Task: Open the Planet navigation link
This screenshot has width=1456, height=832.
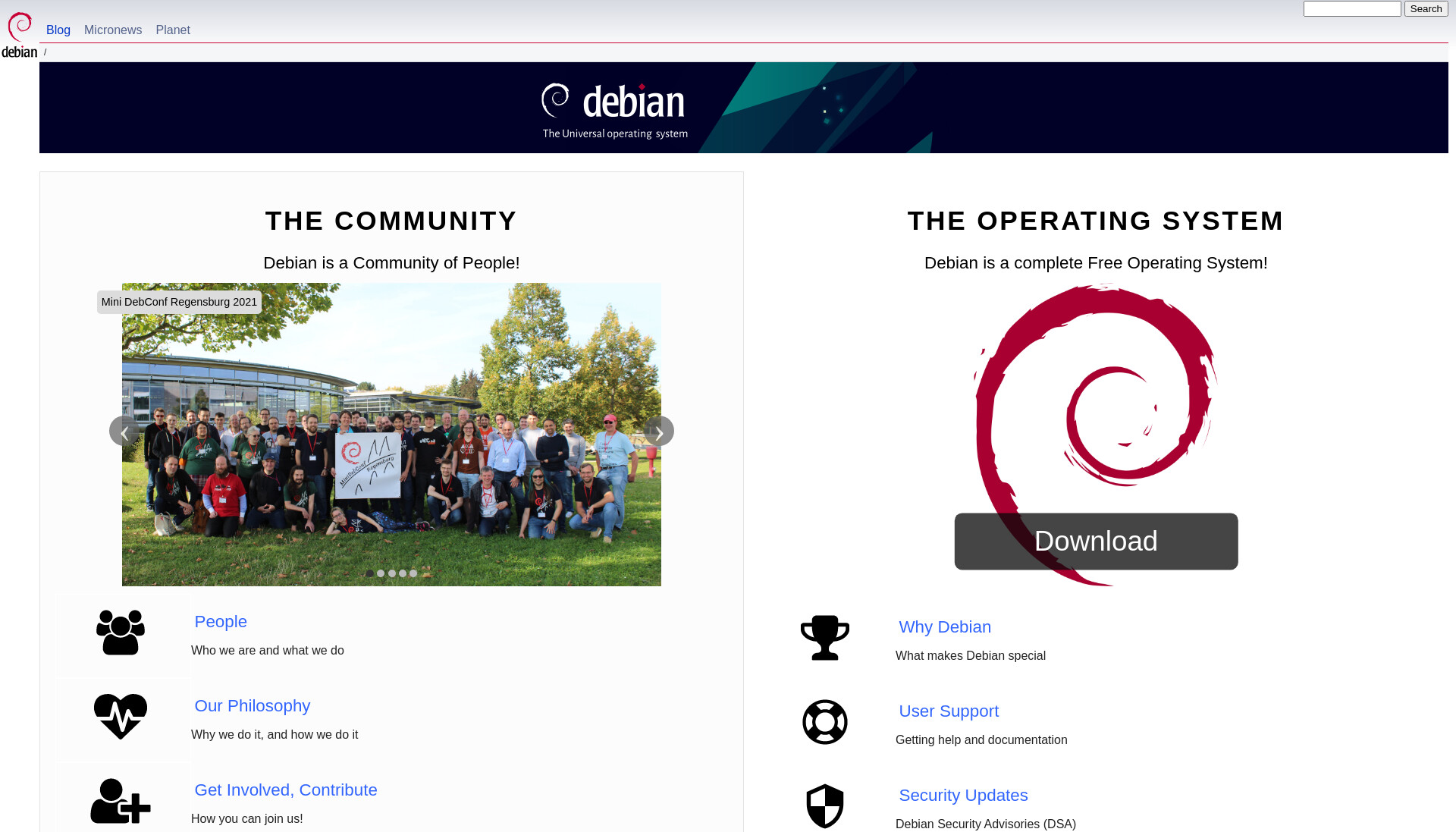Action: pyautogui.click(x=173, y=30)
